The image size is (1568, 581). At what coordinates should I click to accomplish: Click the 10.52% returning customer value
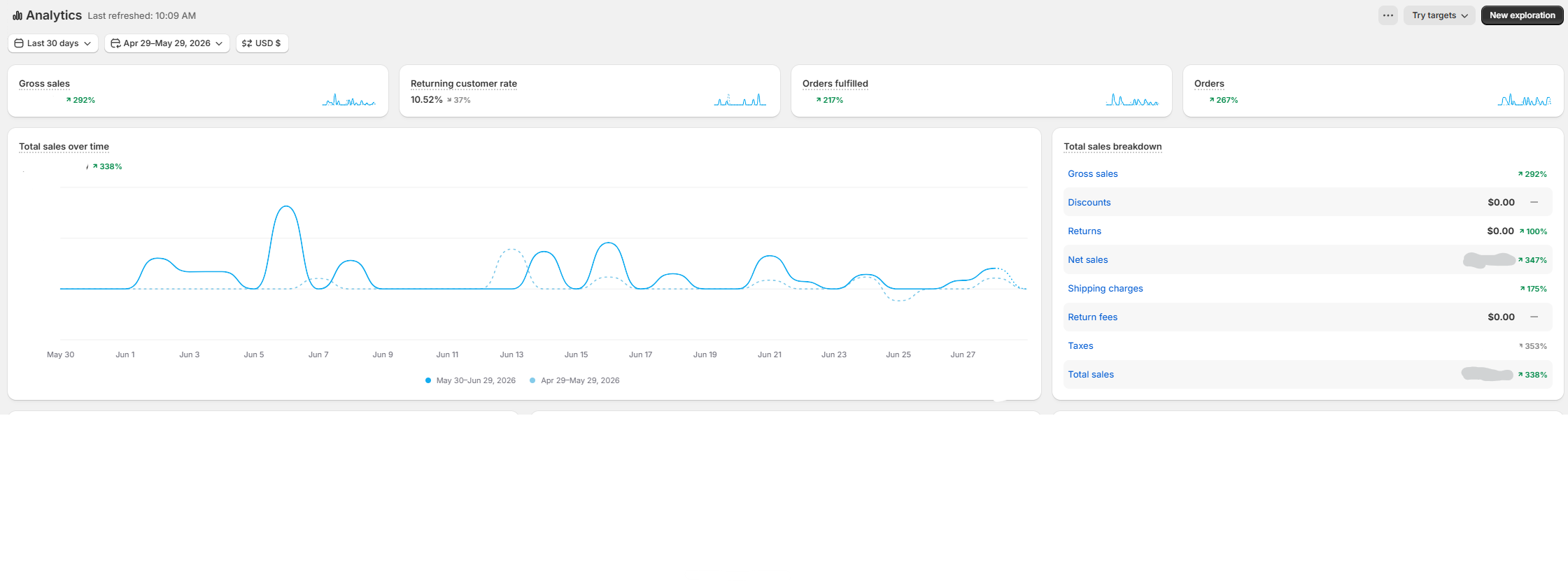427,100
